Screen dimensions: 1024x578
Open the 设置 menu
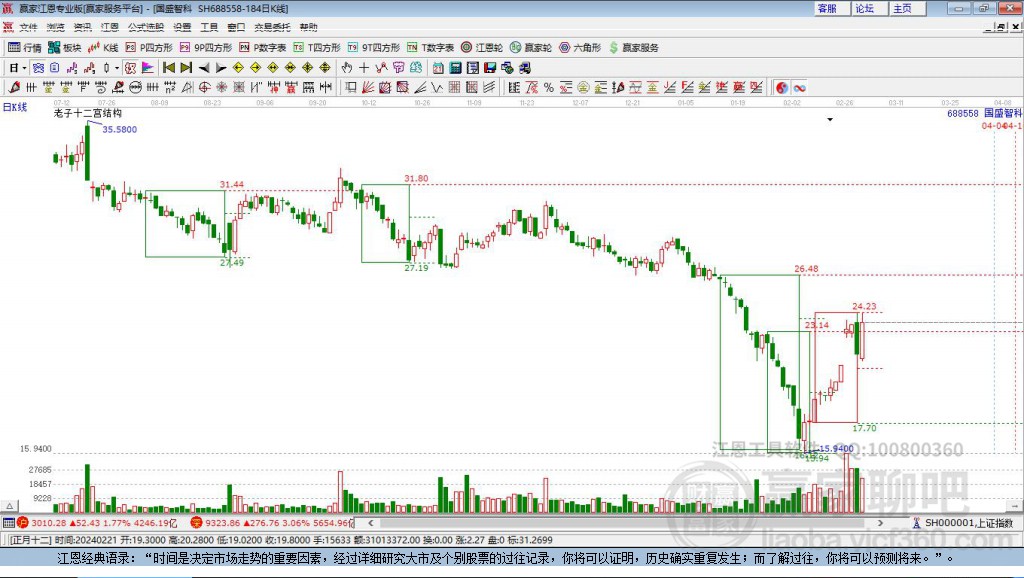[x=182, y=27]
